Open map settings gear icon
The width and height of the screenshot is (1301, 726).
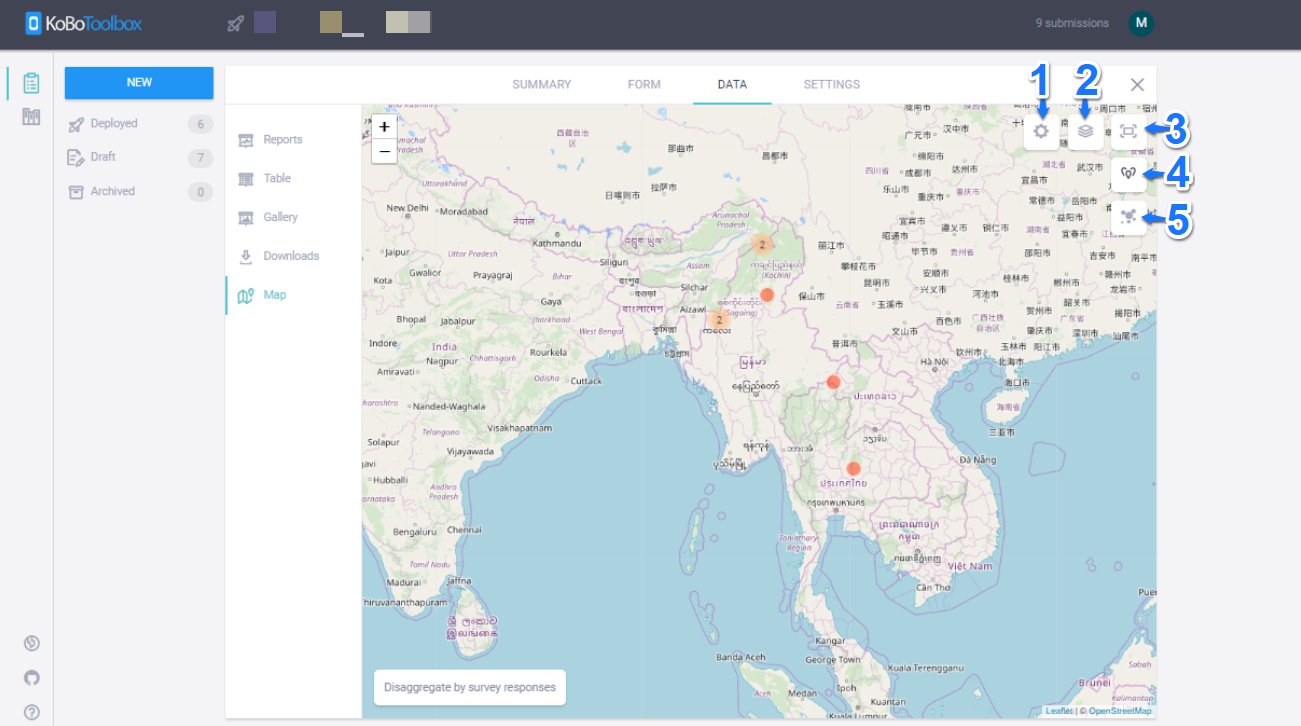(1041, 131)
